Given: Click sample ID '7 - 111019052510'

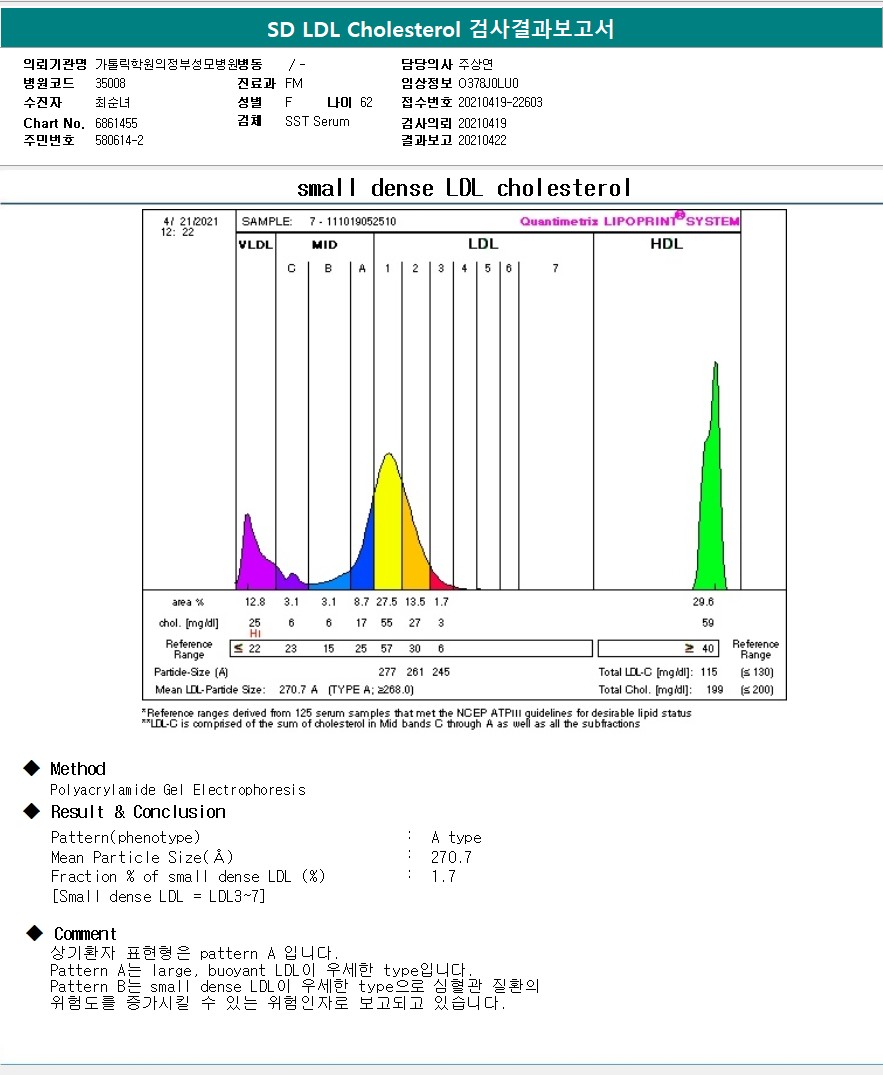Looking at the screenshot, I should [x=352, y=221].
